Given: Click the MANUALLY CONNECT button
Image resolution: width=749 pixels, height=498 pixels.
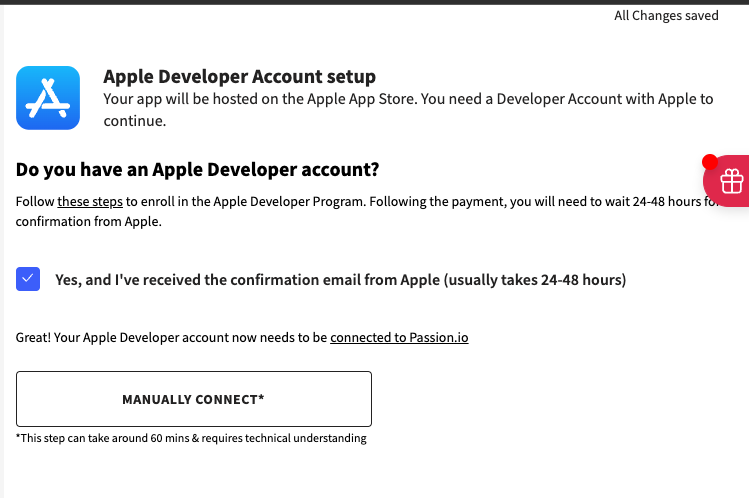Looking at the screenshot, I should [x=193, y=399].
